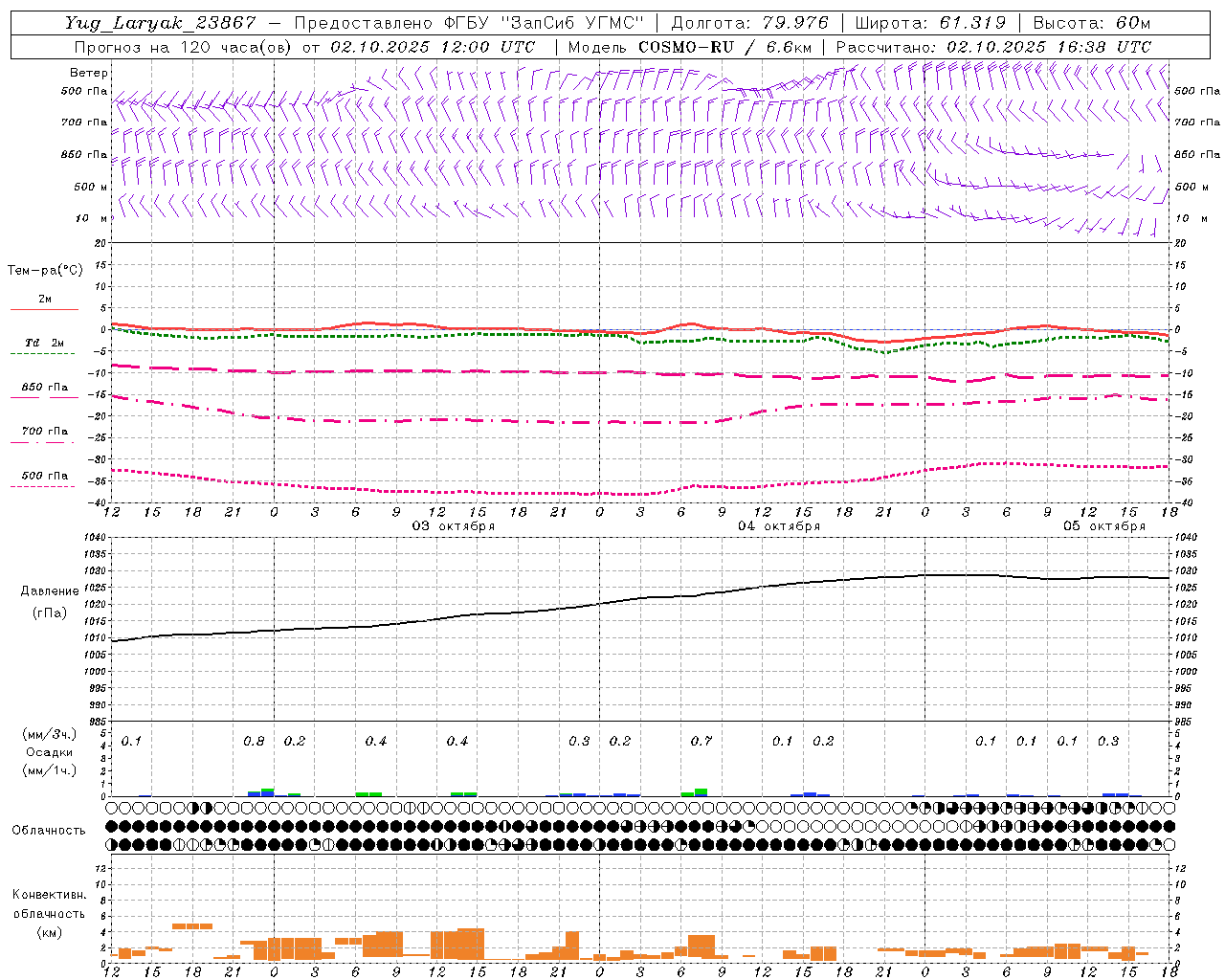Screen dimensions: 1225x980
Task: Click the Модель COSMO-RU / 6.6км label
Action: click(690, 47)
